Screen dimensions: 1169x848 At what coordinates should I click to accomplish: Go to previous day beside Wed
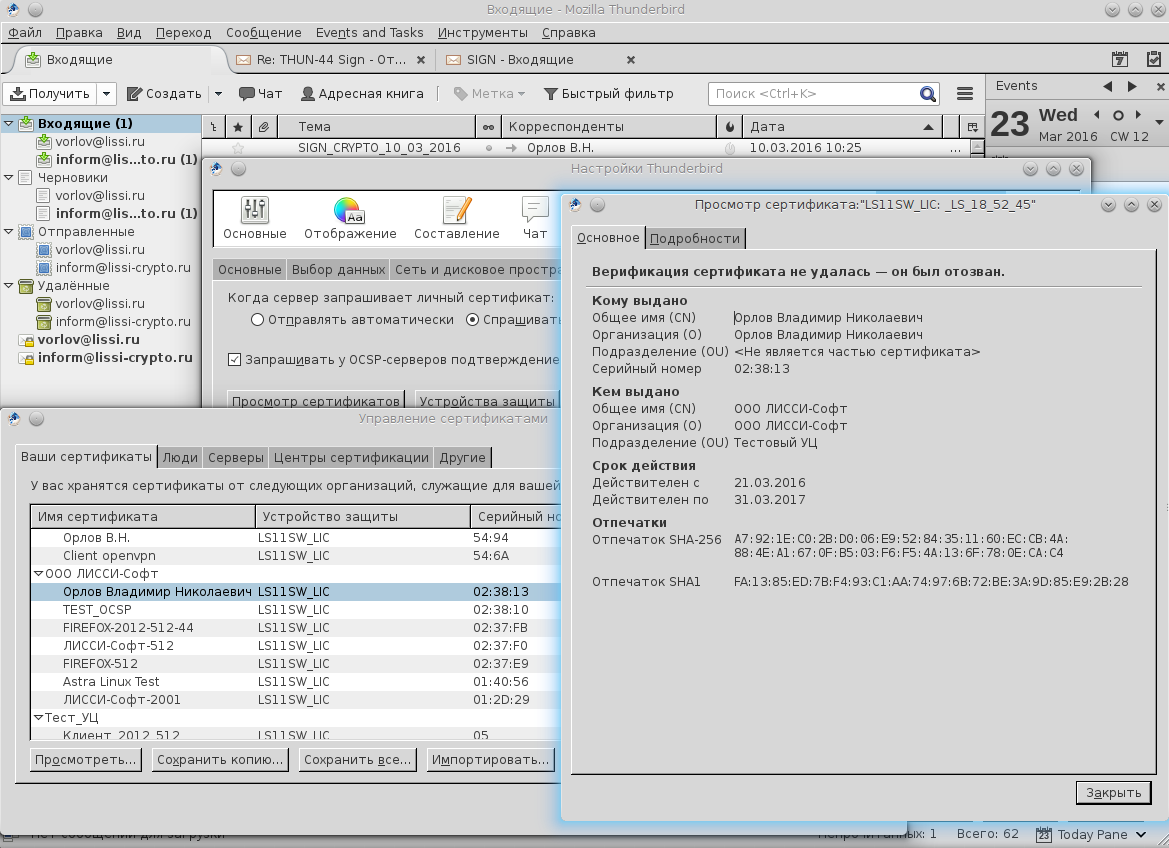coord(1096,115)
